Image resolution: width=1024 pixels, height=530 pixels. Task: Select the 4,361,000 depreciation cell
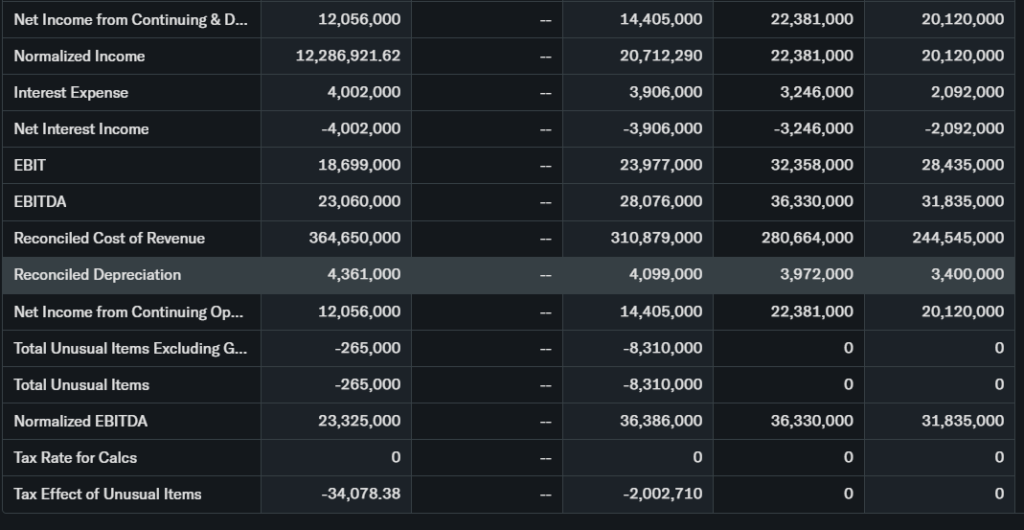tap(364, 274)
